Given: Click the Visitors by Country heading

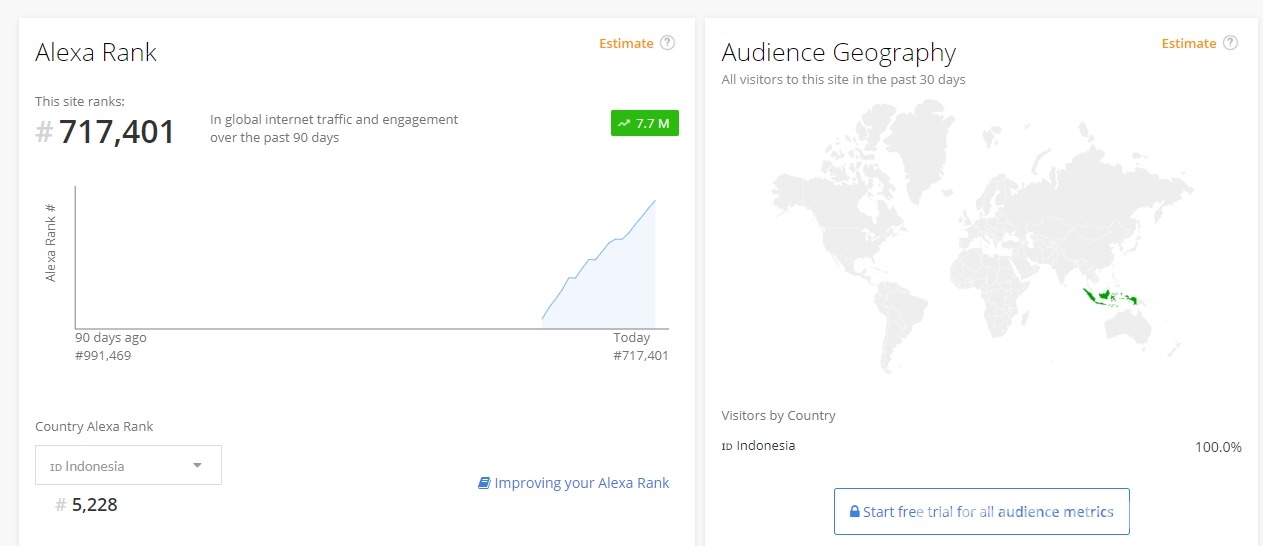Looking at the screenshot, I should click(778, 415).
